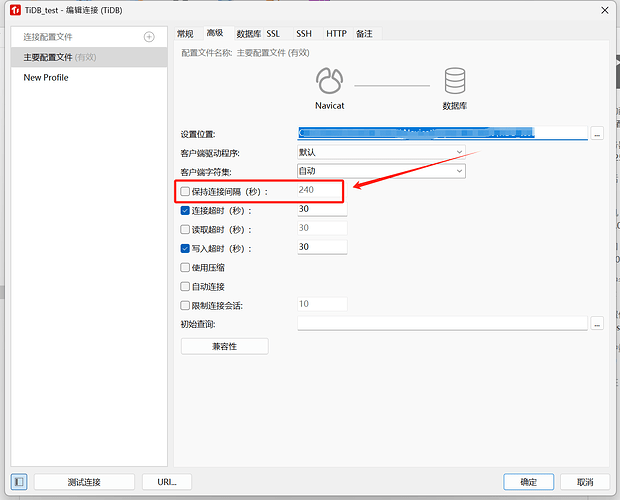
Task: Add a new connection profile with plus icon
Action: pos(149,37)
